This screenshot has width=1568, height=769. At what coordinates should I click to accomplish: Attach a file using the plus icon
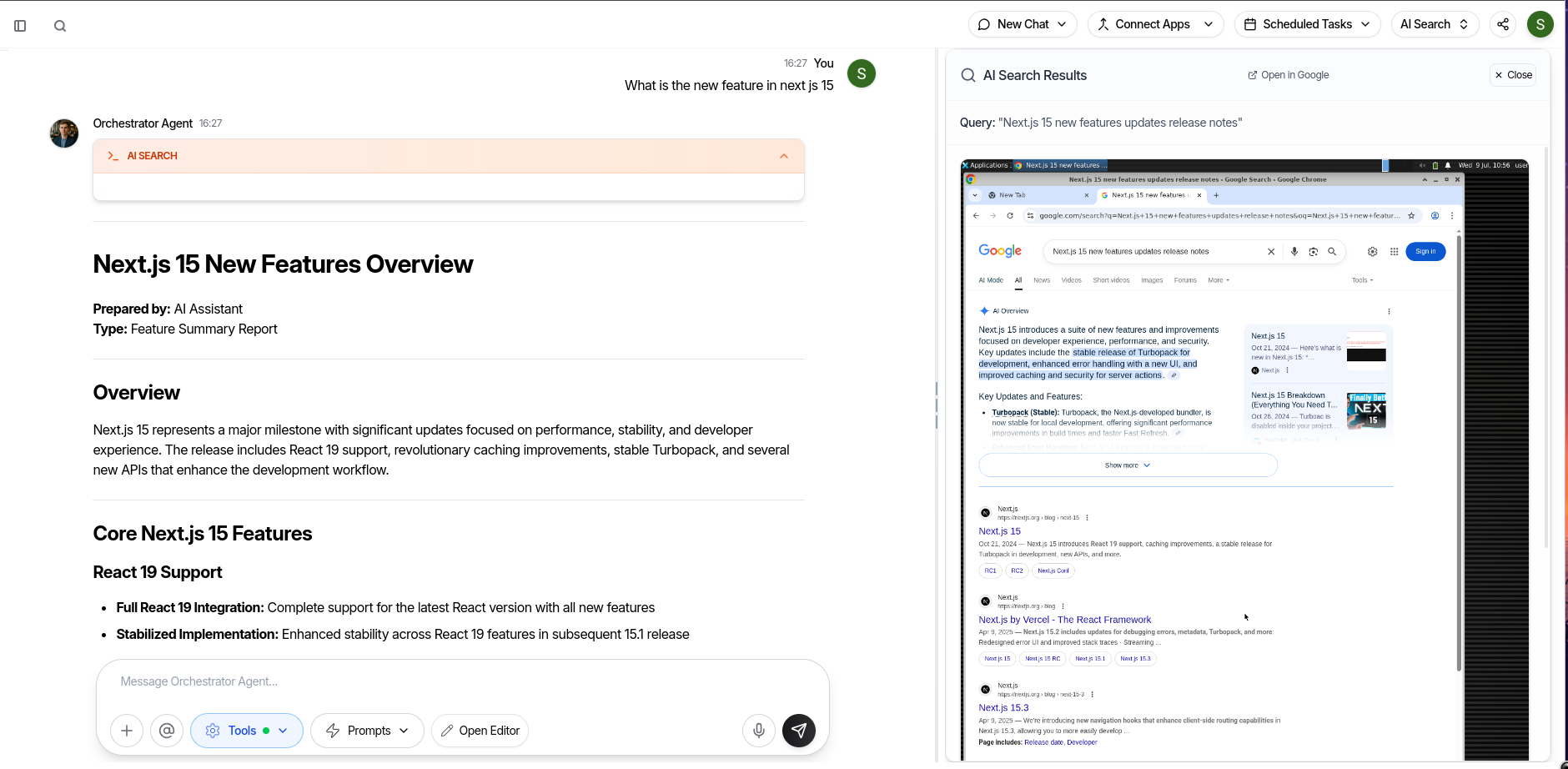point(127,730)
